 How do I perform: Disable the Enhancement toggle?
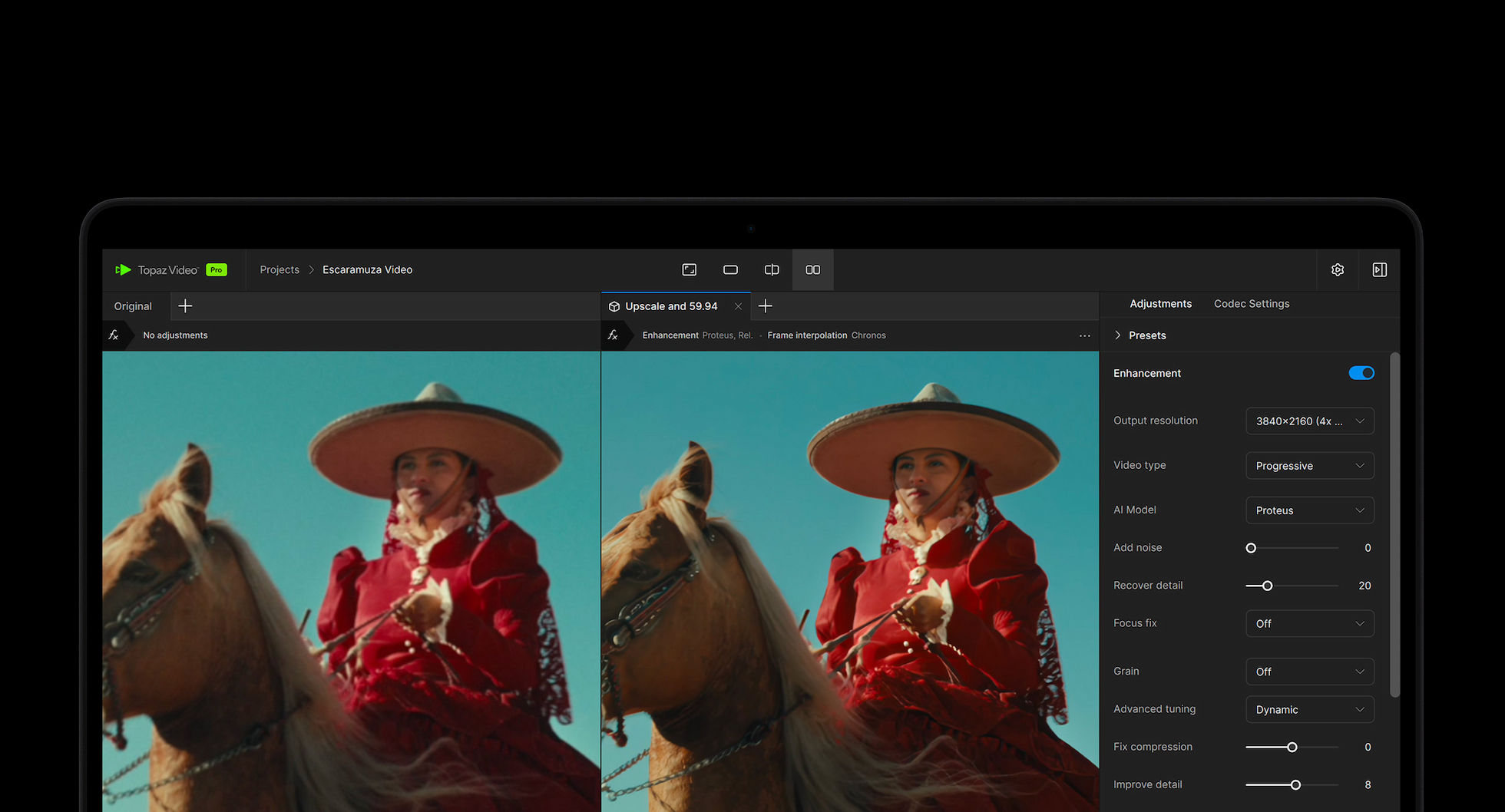(x=1361, y=373)
